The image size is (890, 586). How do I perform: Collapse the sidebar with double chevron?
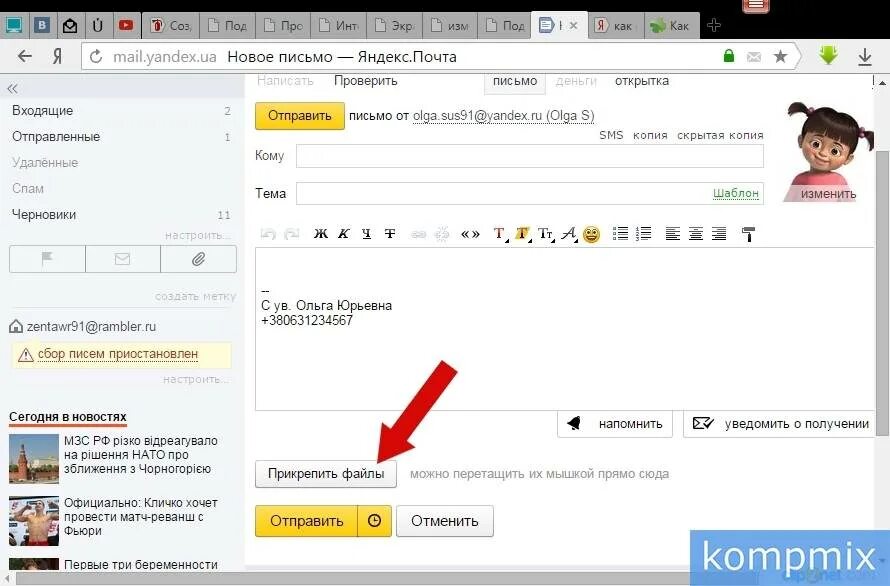[x=12, y=89]
